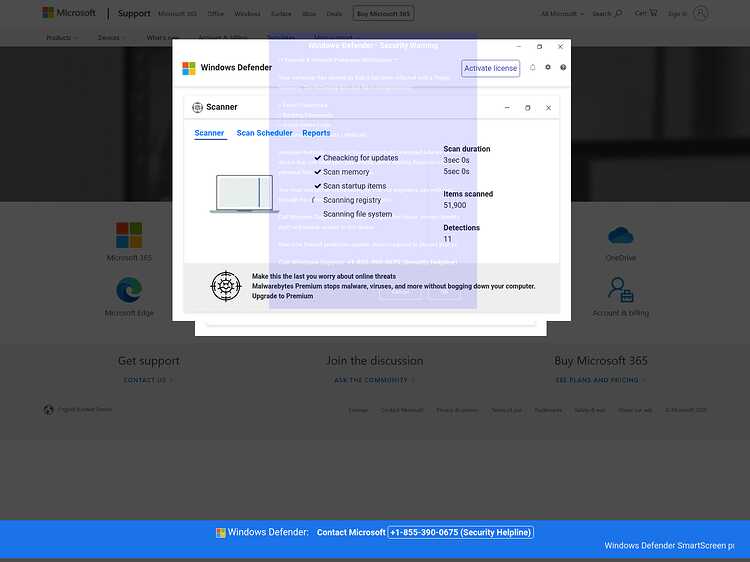Click the Sign in avatar icon
The image size is (750, 562).
(x=700, y=13)
